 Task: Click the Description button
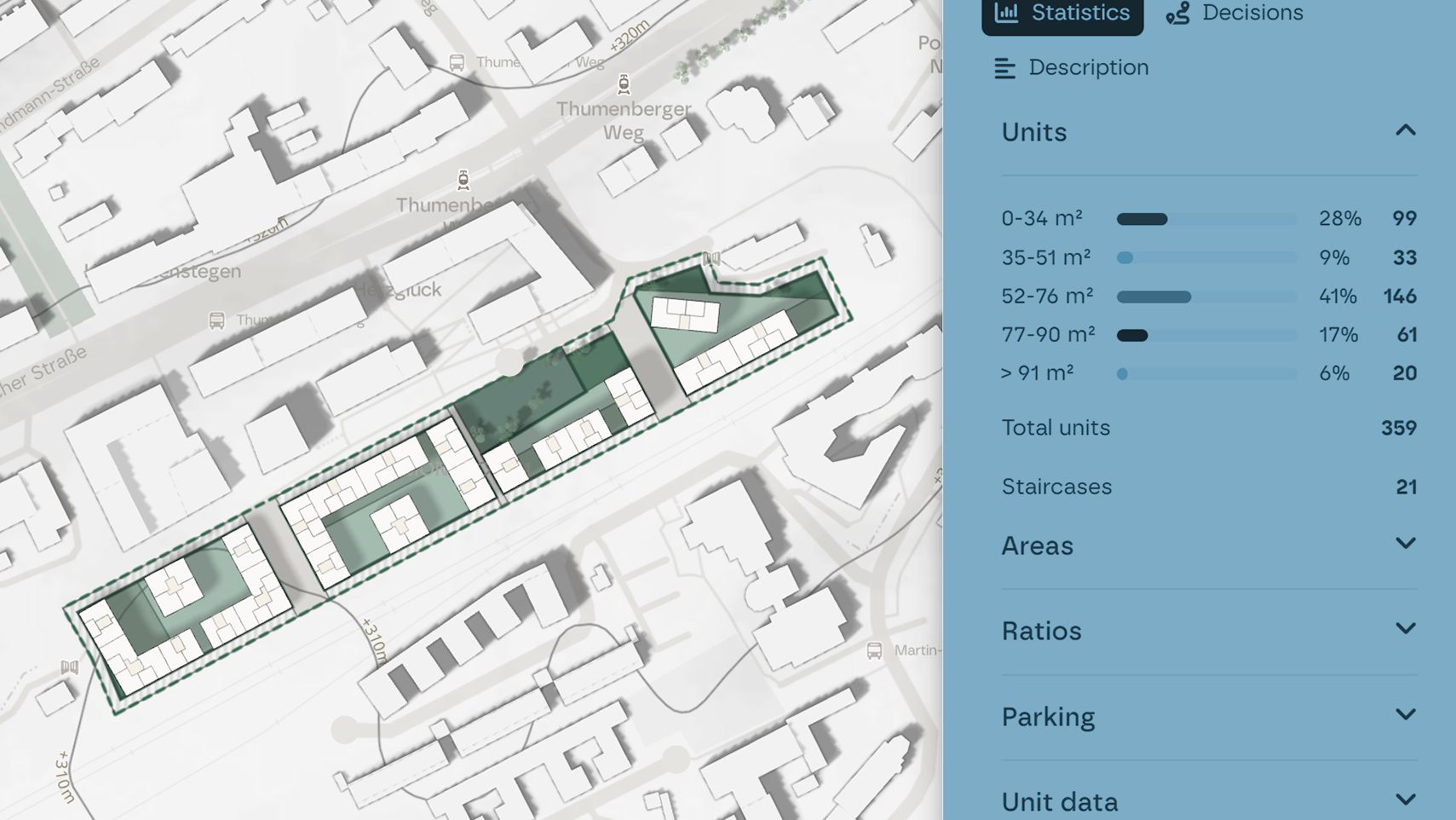[1072, 68]
